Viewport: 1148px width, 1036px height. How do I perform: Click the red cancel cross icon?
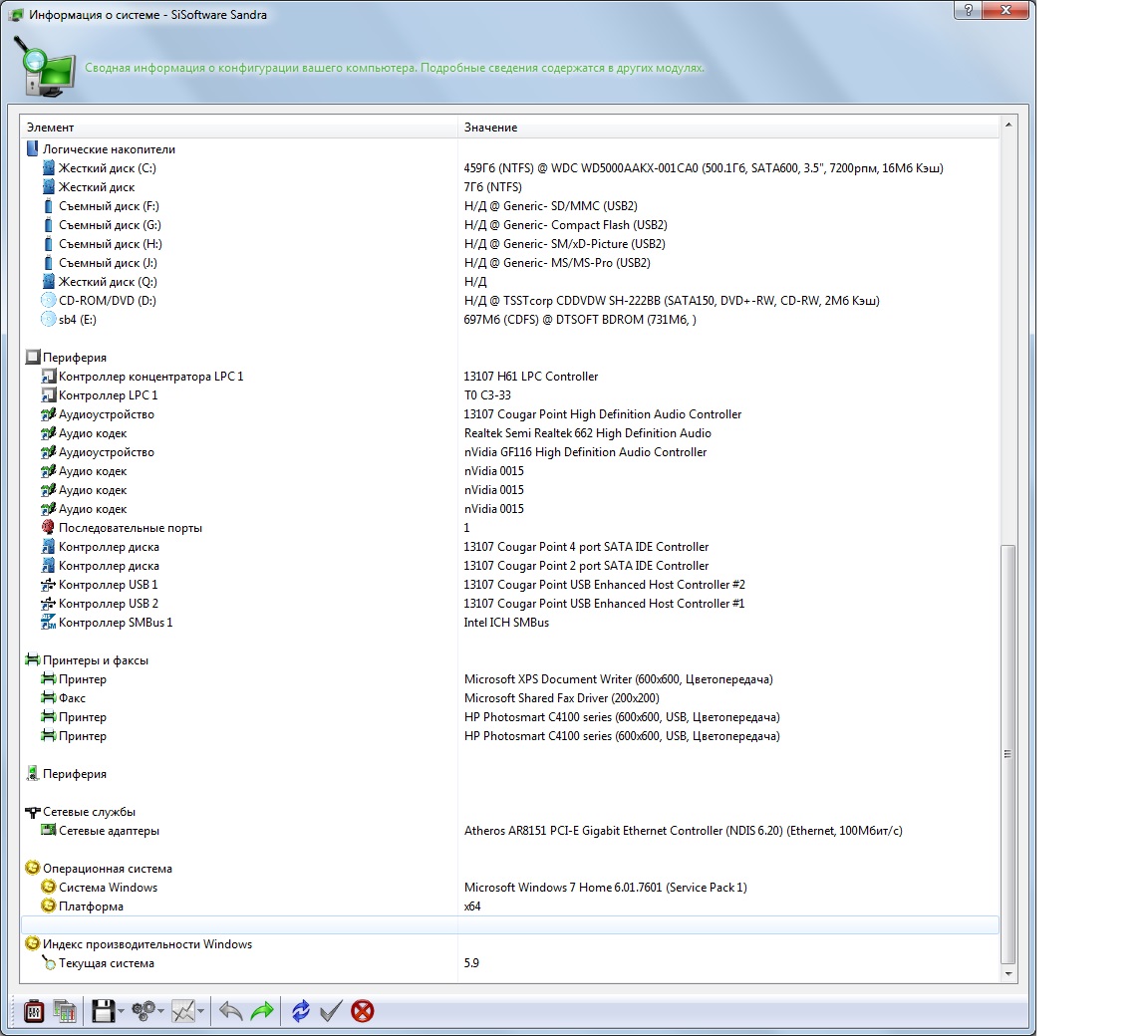point(363,1011)
